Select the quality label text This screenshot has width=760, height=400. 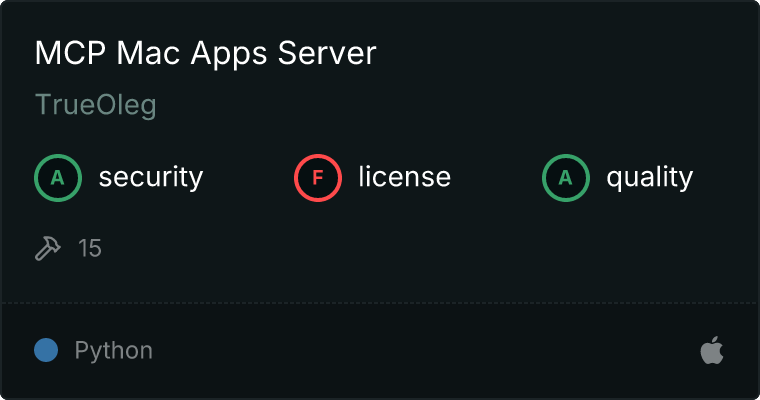(x=649, y=178)
